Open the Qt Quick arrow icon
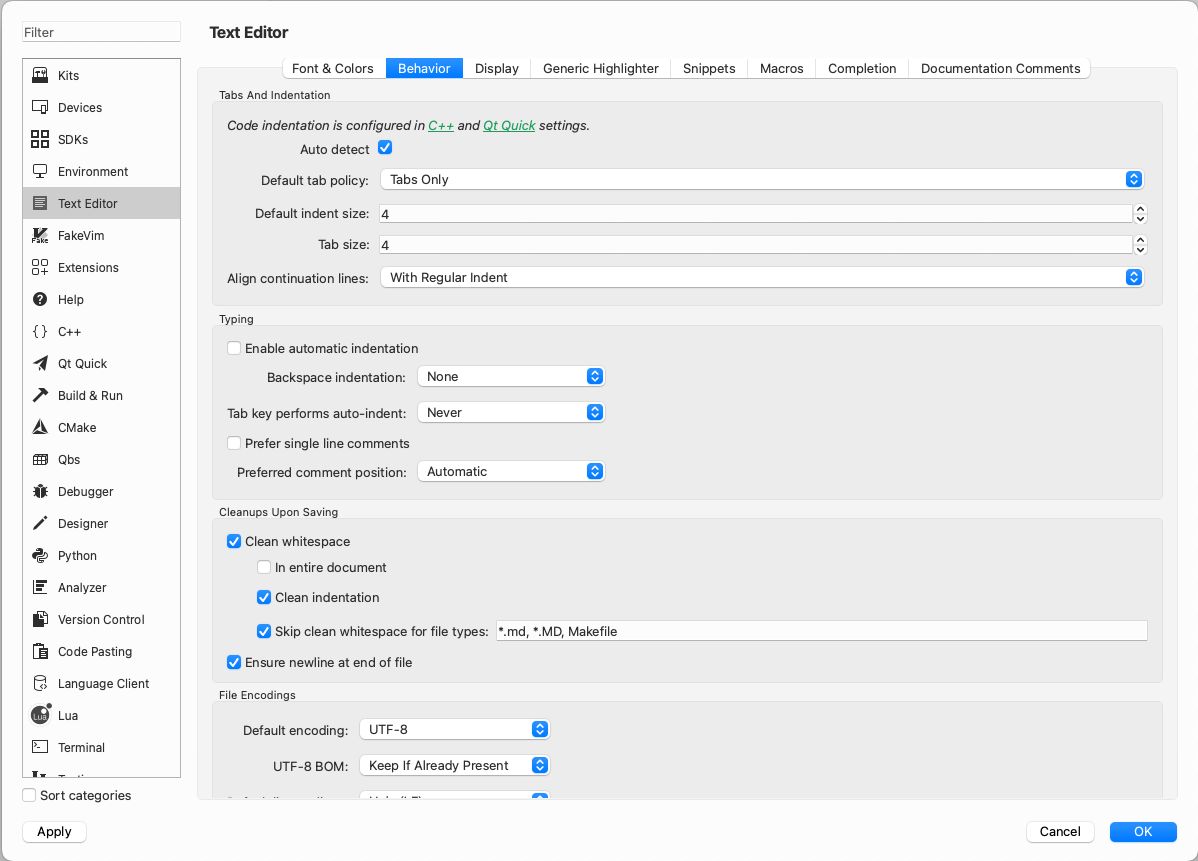 coord(40,364)
